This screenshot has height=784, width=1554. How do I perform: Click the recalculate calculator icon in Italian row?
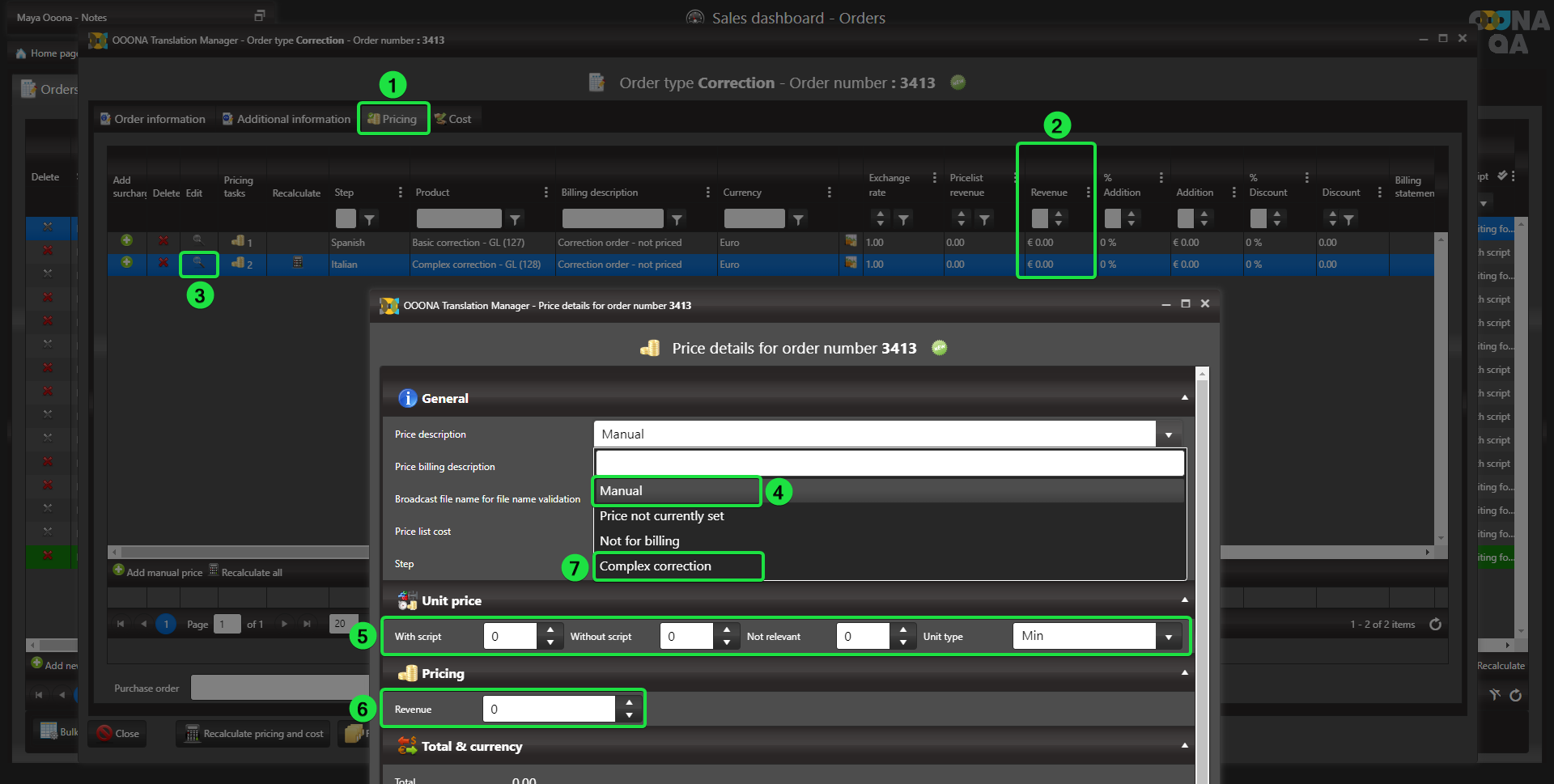pyautogui.click(x=298, y=262)
